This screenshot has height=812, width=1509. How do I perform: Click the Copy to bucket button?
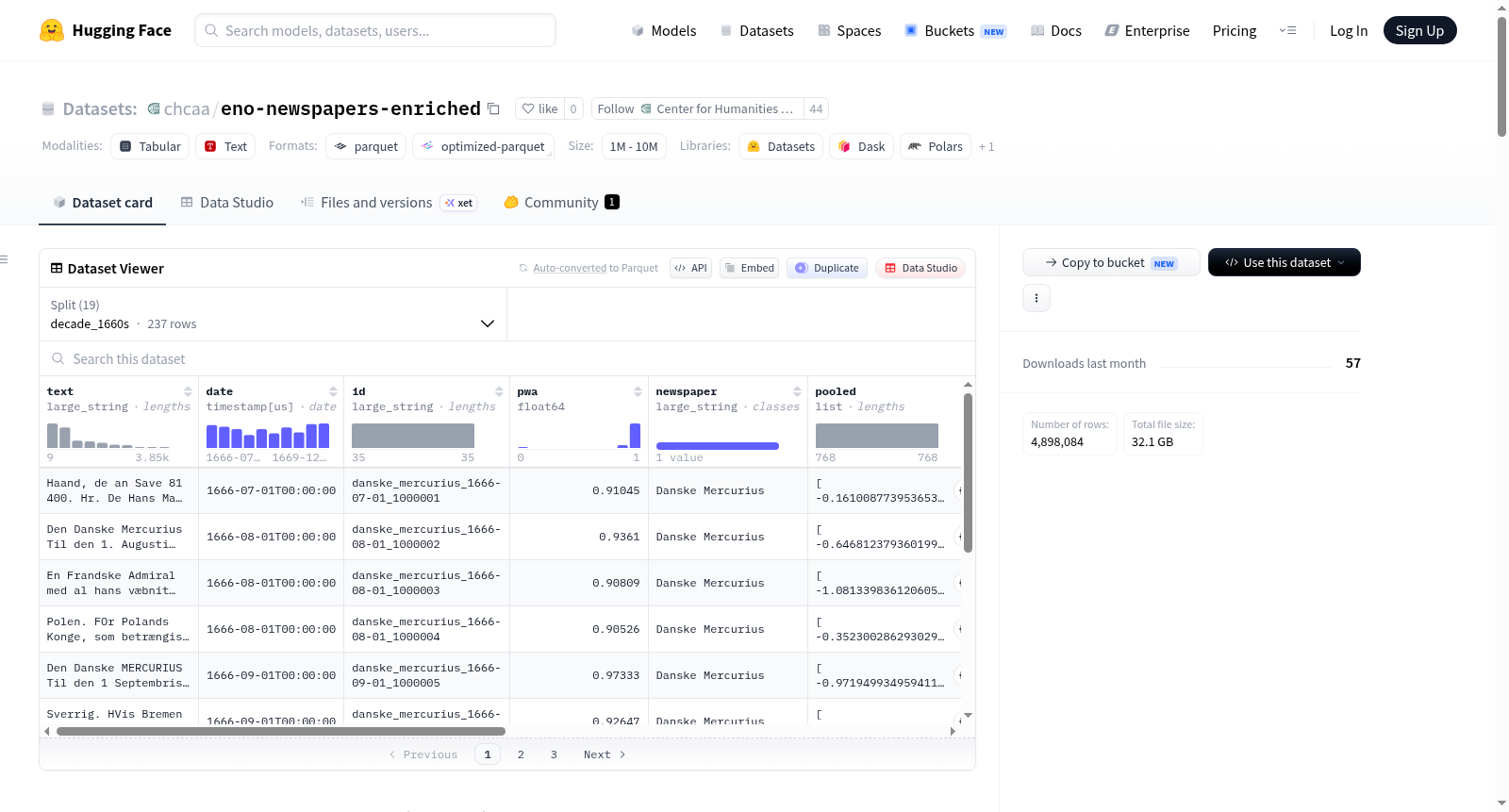(1111, 262)
